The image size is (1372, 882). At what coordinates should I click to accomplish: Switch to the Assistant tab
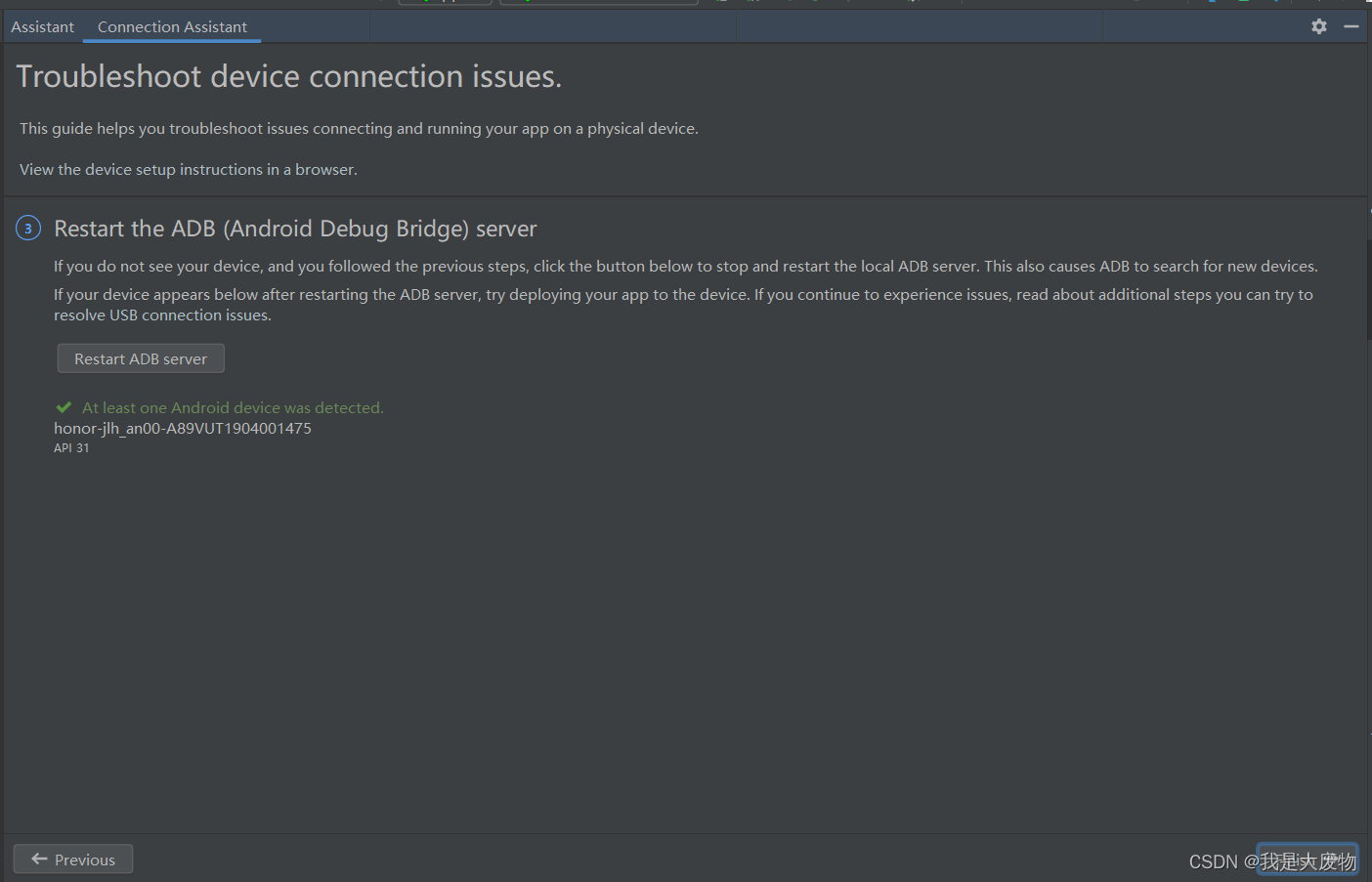41,26
